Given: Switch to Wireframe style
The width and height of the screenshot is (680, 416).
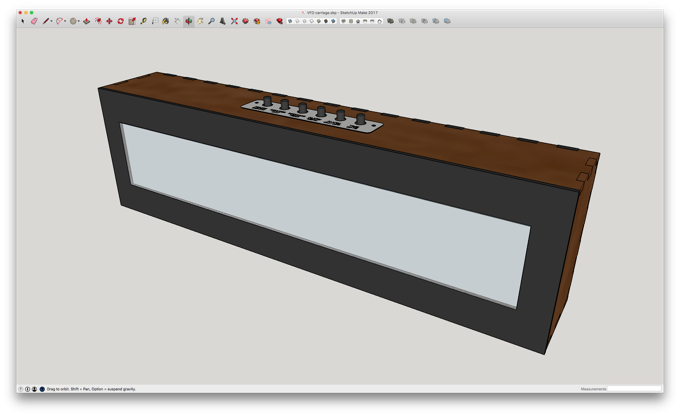Looking at the screenshot, I should [x=304, y=21].
